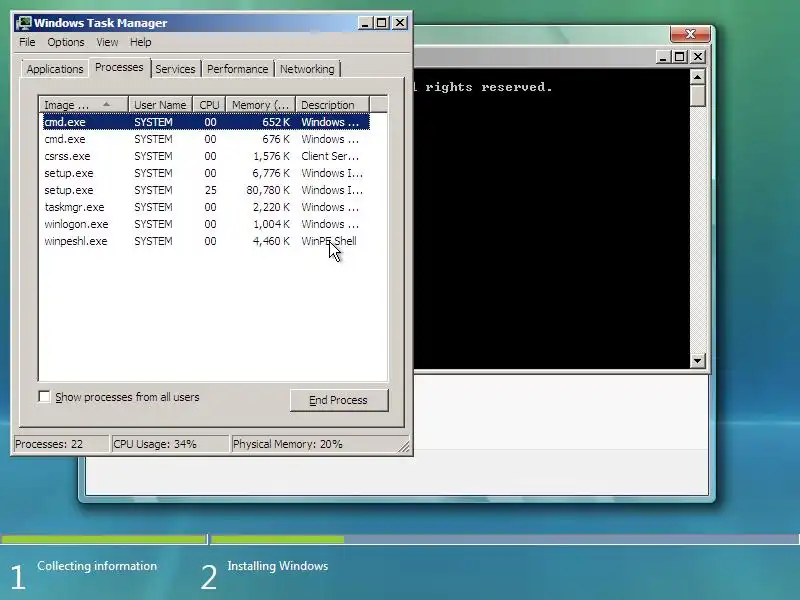
Task: Click inside the black command prompt area
Action: (x=551, y=219)
